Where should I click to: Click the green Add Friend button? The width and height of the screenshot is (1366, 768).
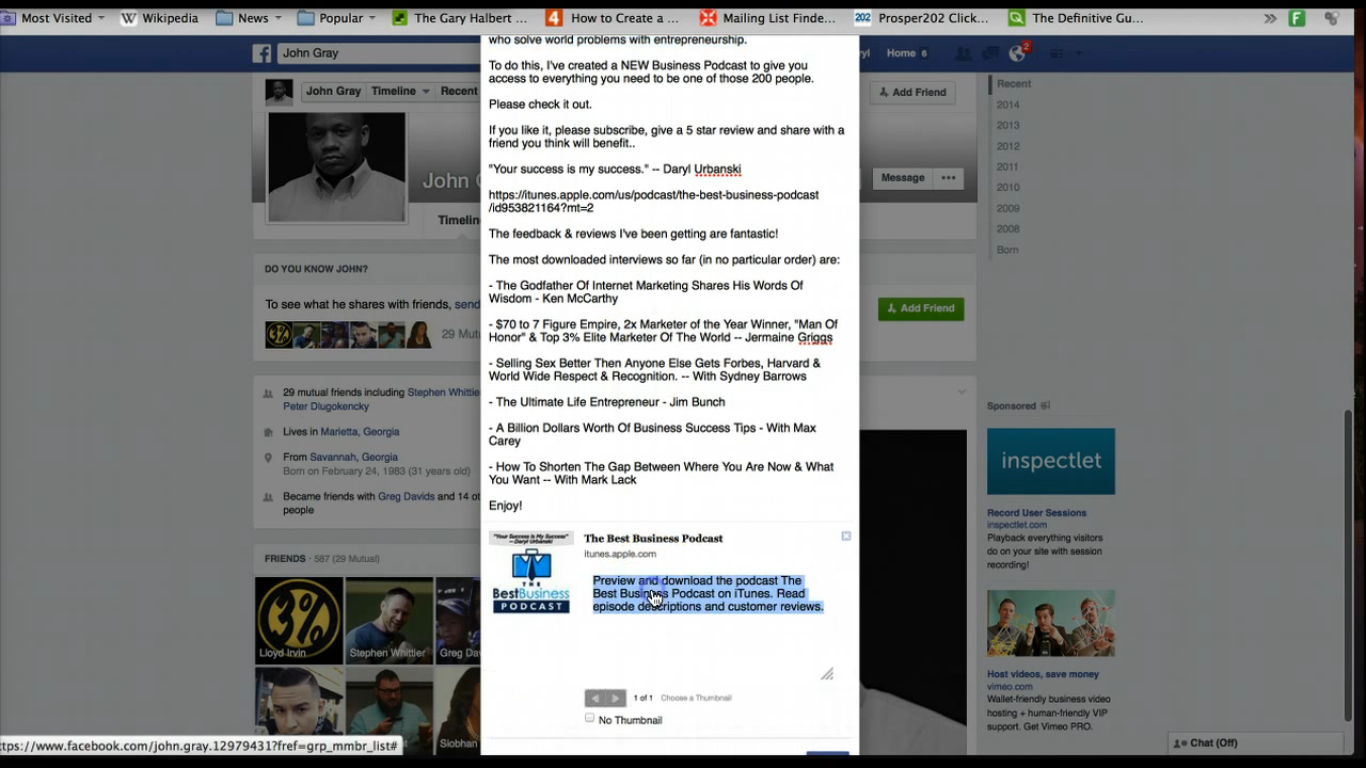[x=921, y=308]
